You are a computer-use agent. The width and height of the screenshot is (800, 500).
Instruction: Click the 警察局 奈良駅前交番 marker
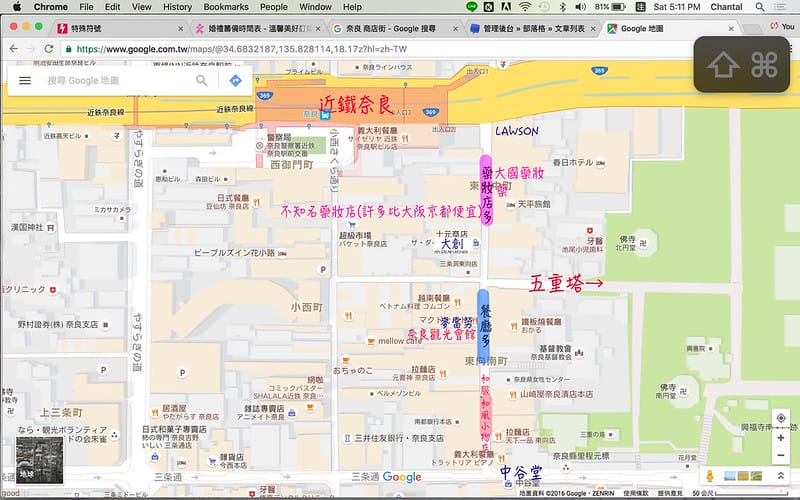click(260, 145)
